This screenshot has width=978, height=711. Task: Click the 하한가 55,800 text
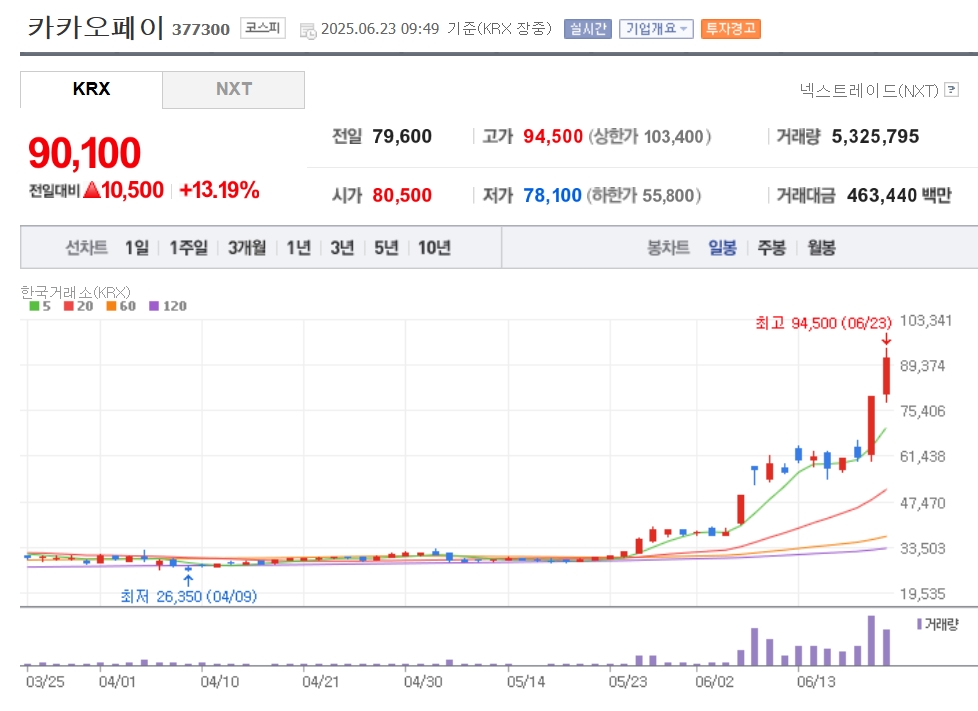tap(644, 195)
